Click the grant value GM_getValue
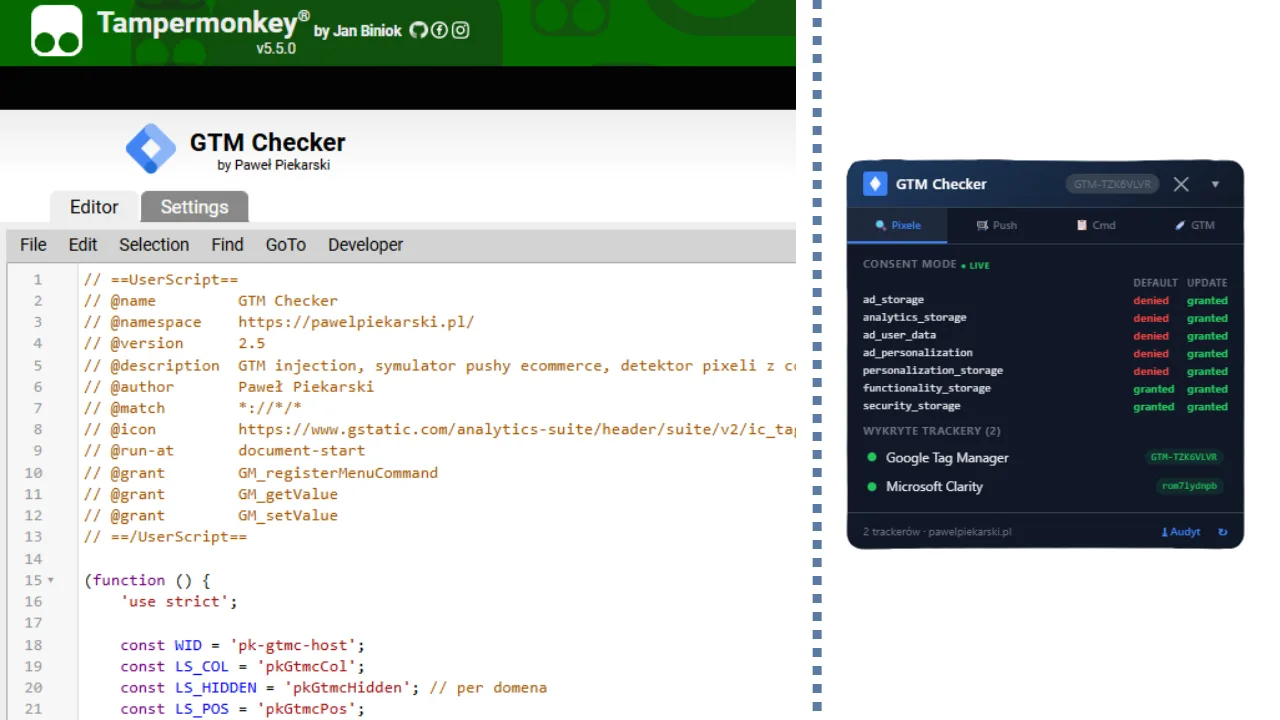Image resolution: width=1280 pixels, height=720 pixels. [x=288, y=494]
